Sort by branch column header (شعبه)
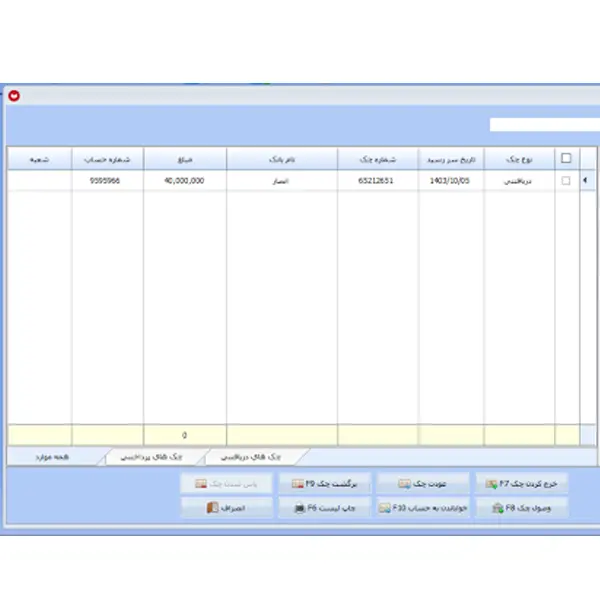600x600 pixels. click(x=39, y=159)
